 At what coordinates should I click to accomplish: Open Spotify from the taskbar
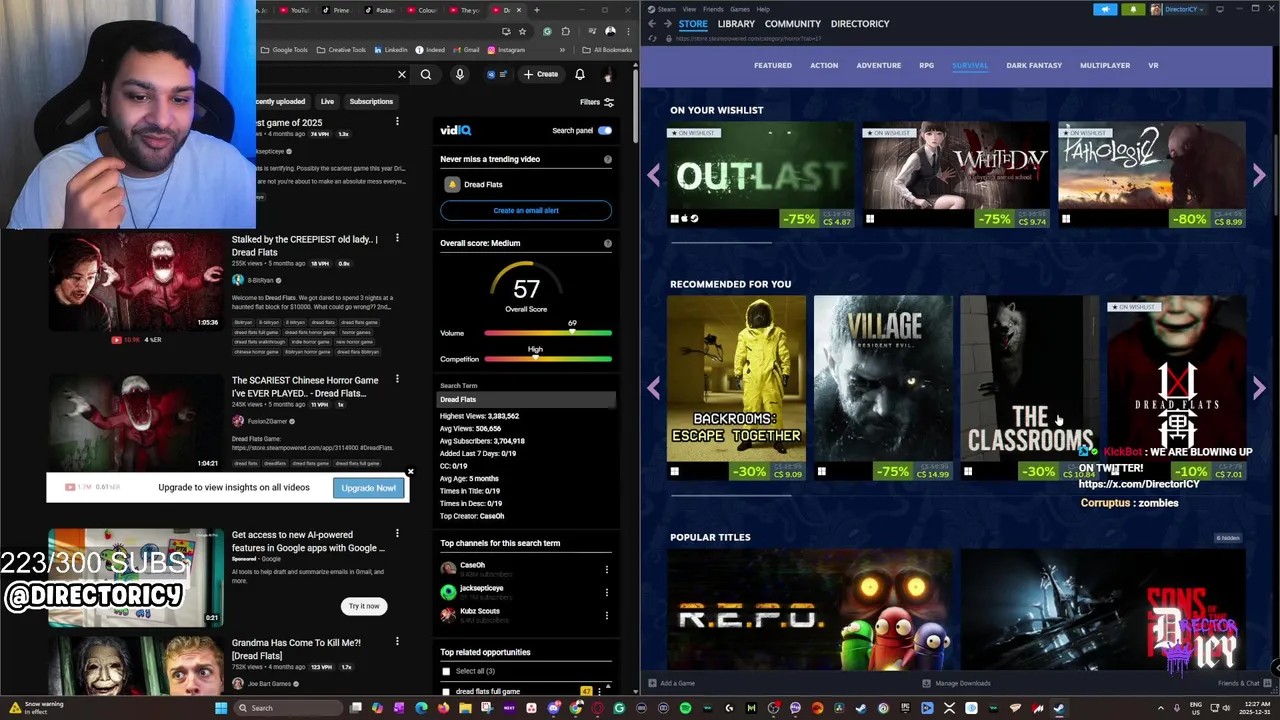(685, 708)
